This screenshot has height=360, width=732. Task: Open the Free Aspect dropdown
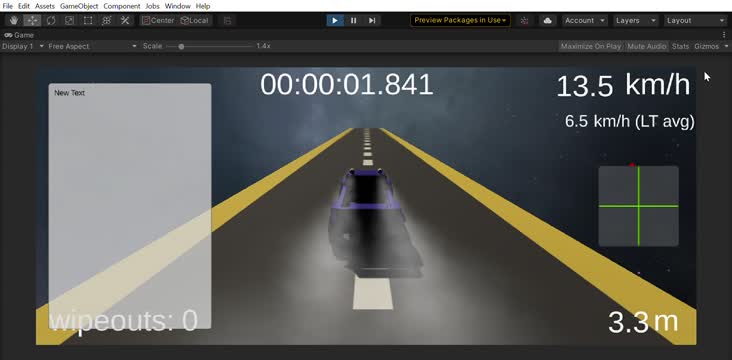point(92,46)
